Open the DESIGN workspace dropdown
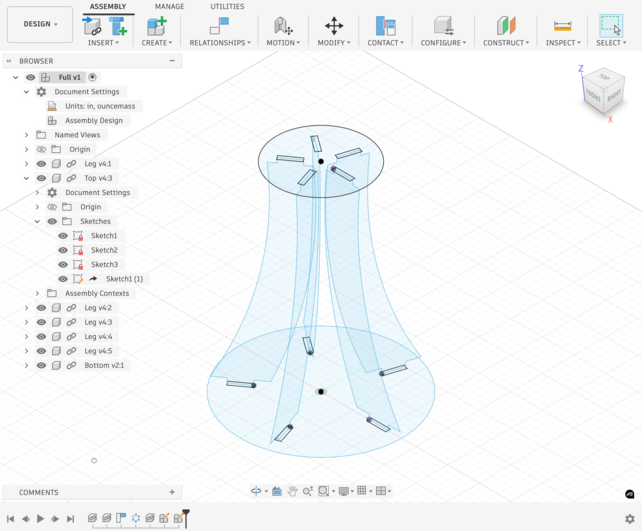The width and height of the screenshot is (642, 531). click(x=40, y=24)
